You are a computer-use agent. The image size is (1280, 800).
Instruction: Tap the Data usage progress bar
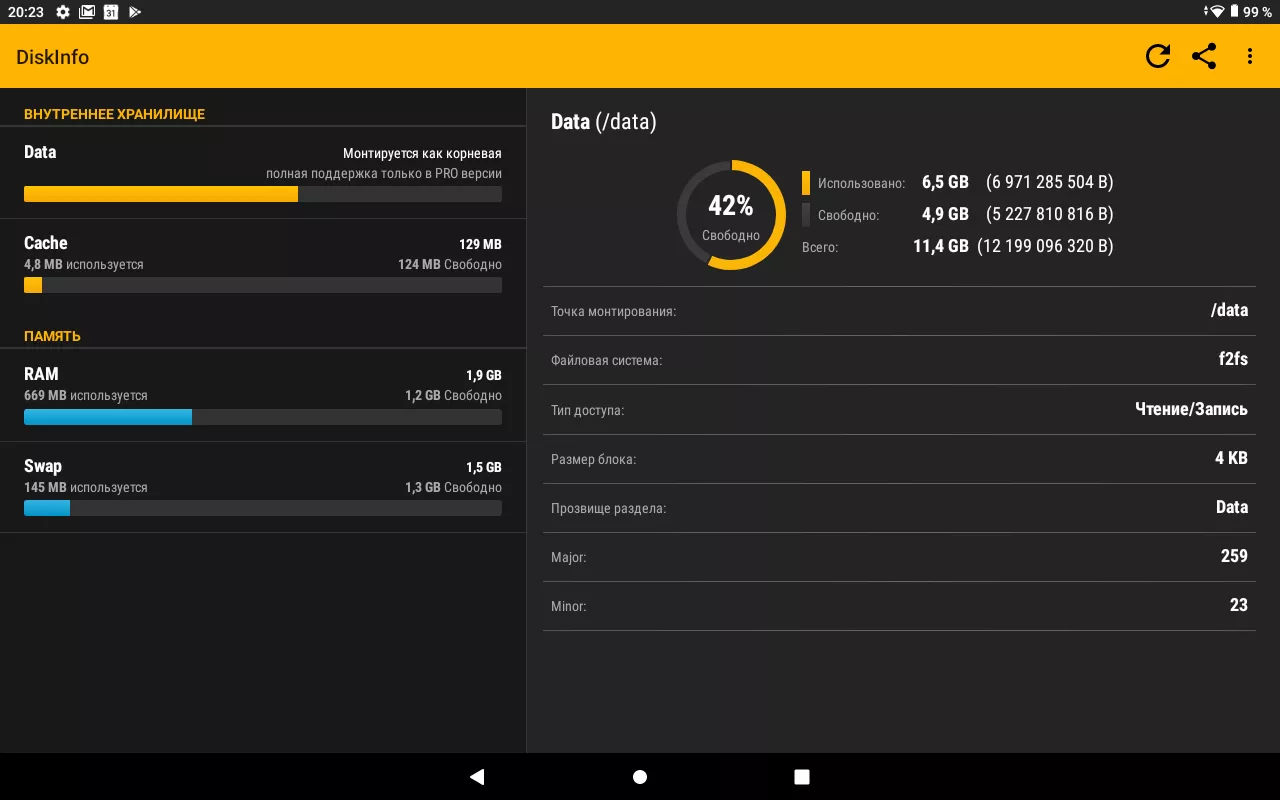tap(263, 194)
